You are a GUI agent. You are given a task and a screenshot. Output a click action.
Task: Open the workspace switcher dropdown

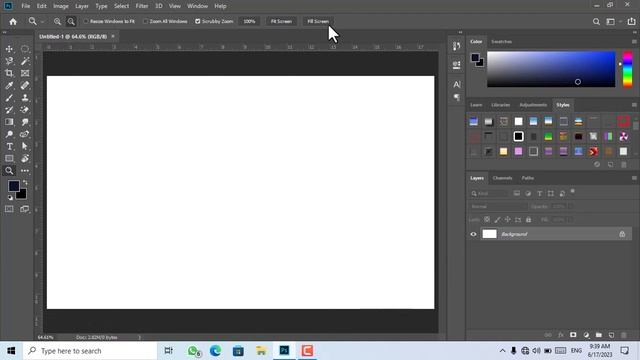coord(612,22)
